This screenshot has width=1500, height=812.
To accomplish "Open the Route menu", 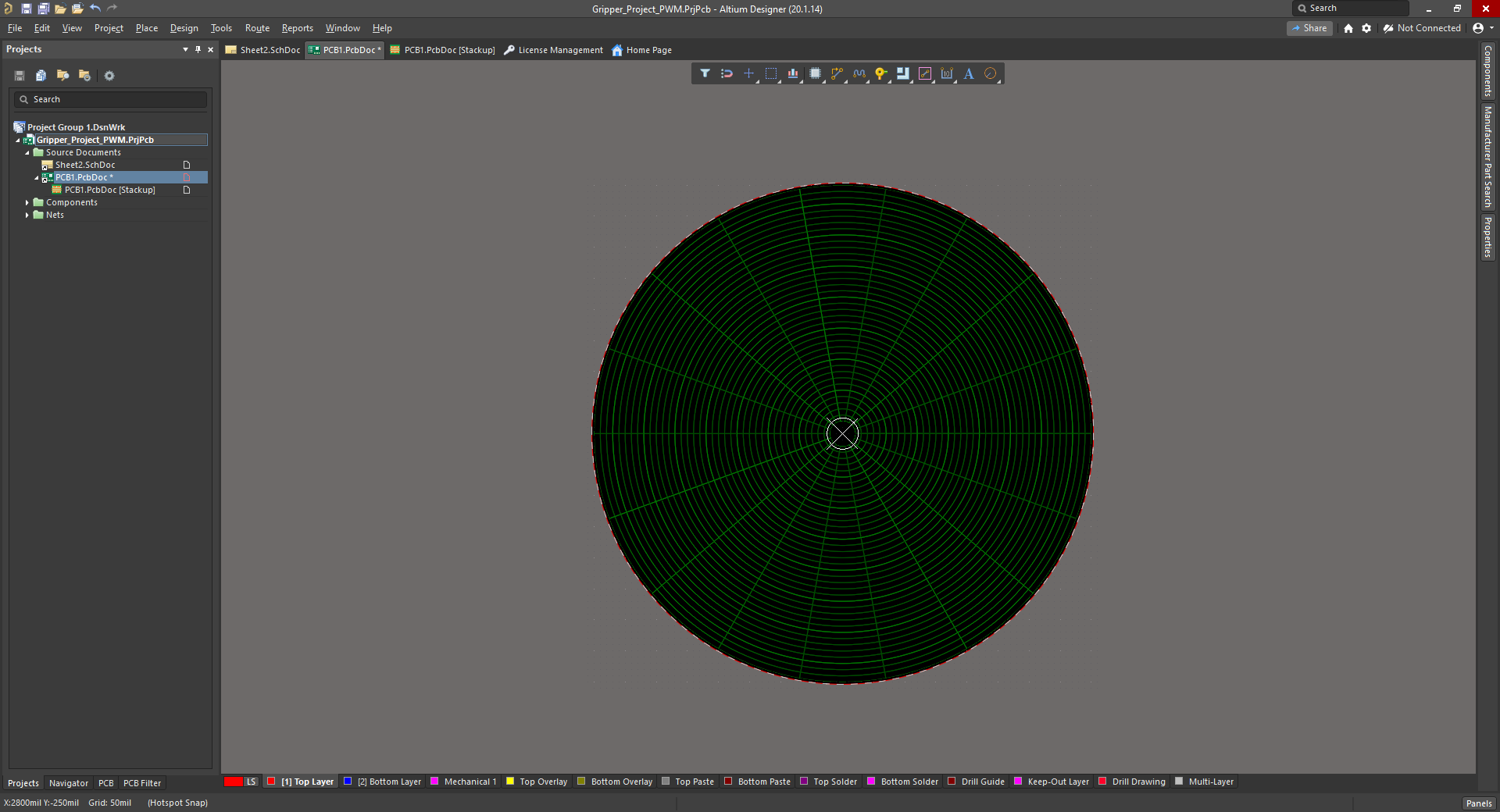I will pos(257,28).
